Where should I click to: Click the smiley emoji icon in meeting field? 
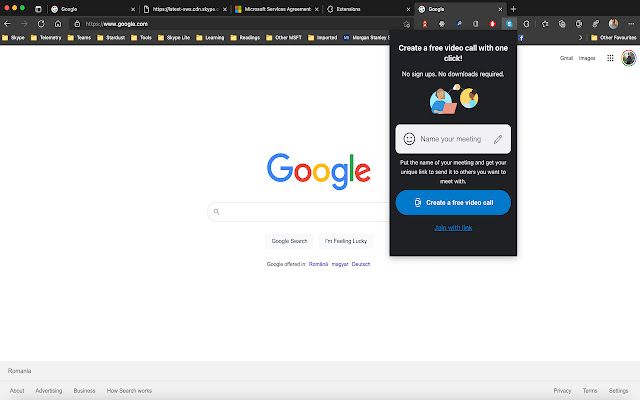(409, 139)
